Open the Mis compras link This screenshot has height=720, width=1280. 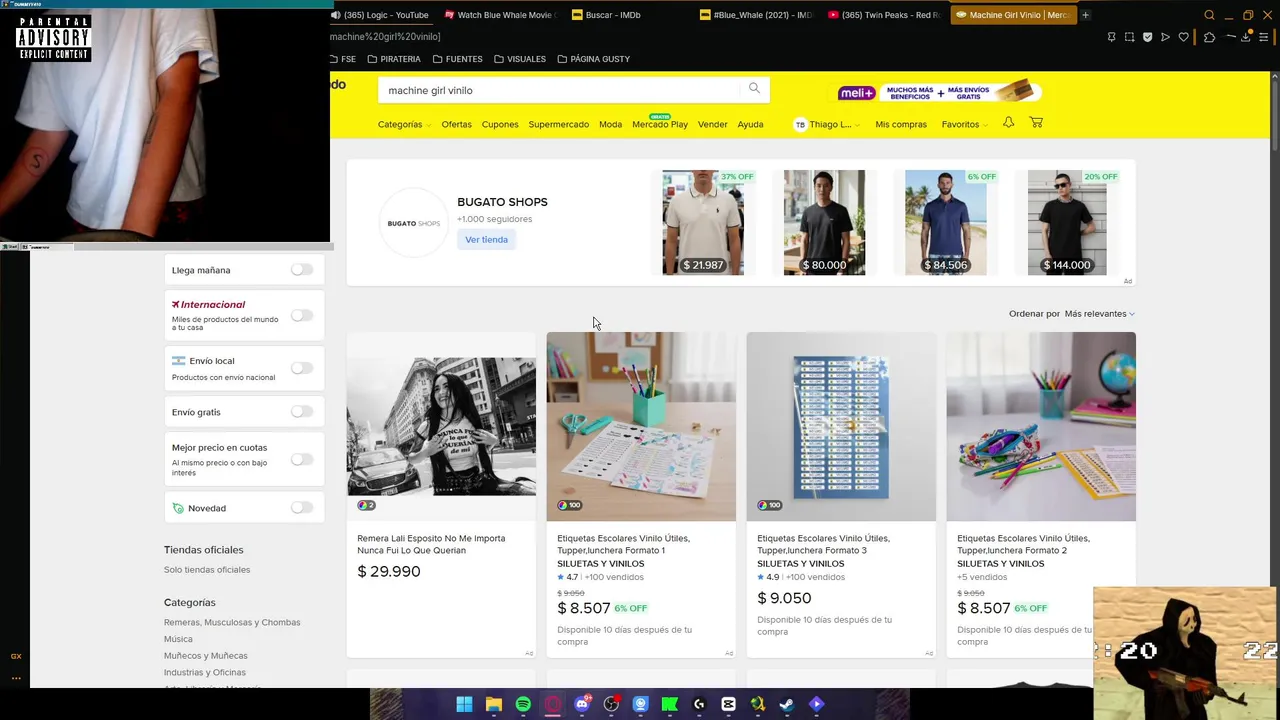(901, 124)
